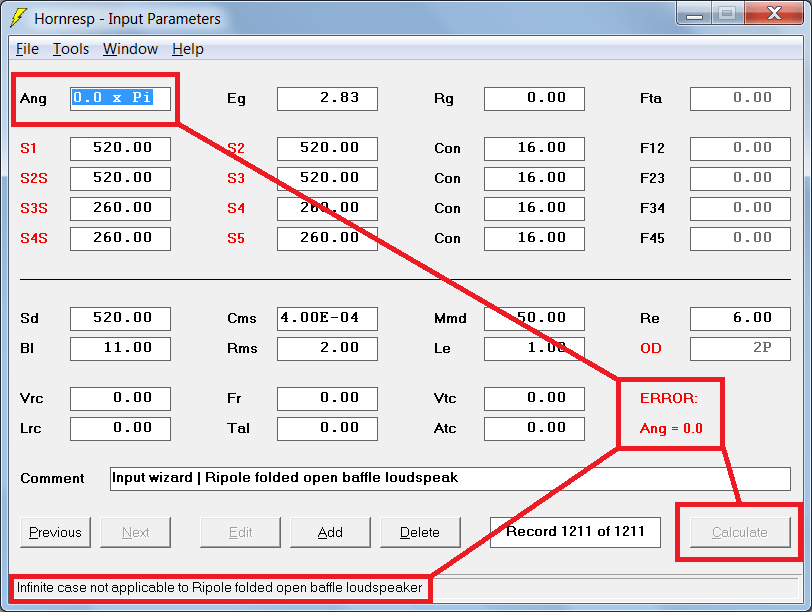This screenshot has height=612, width=812.
Task: Select the Con field in the S2S row
Action: pos(534,179)
